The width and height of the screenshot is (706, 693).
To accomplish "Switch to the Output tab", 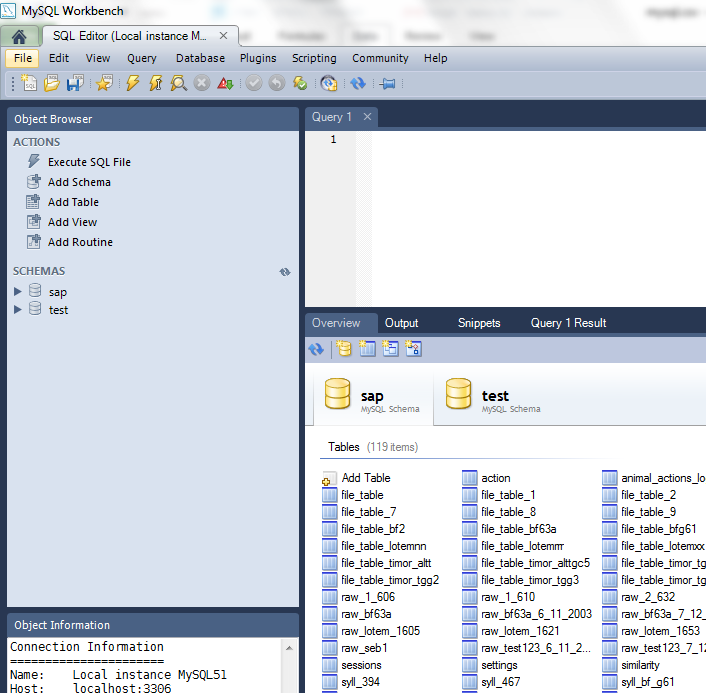I will coord(401,323).
